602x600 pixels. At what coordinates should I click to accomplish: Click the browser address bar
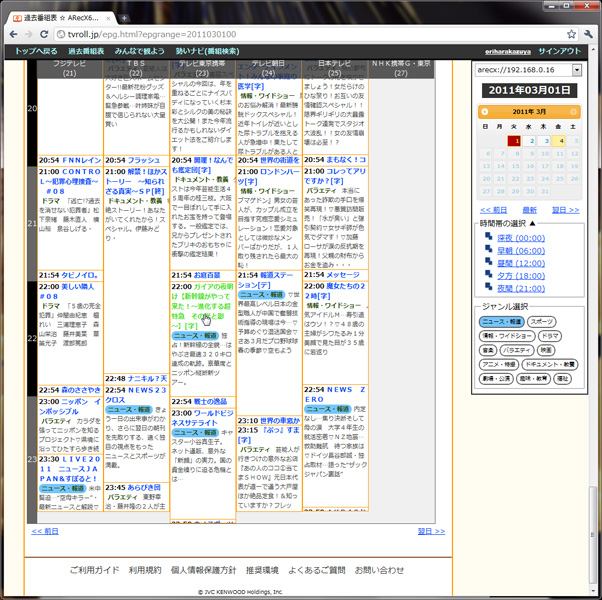coord(300,33)
